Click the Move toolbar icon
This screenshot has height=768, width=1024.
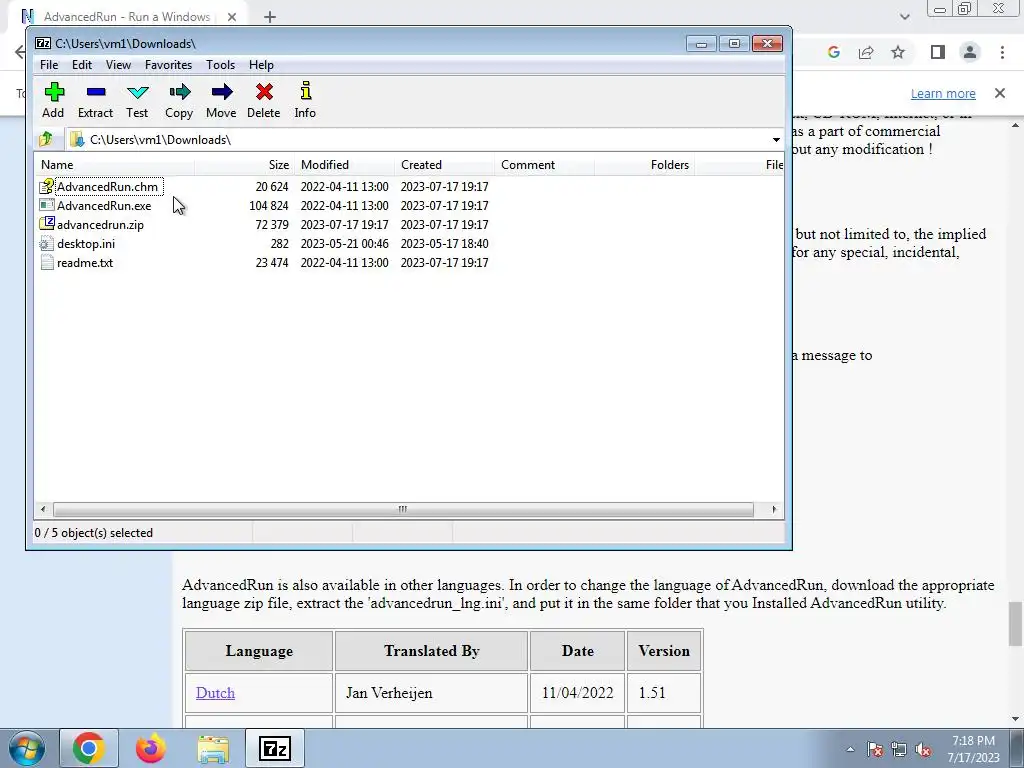coord(222,92)
